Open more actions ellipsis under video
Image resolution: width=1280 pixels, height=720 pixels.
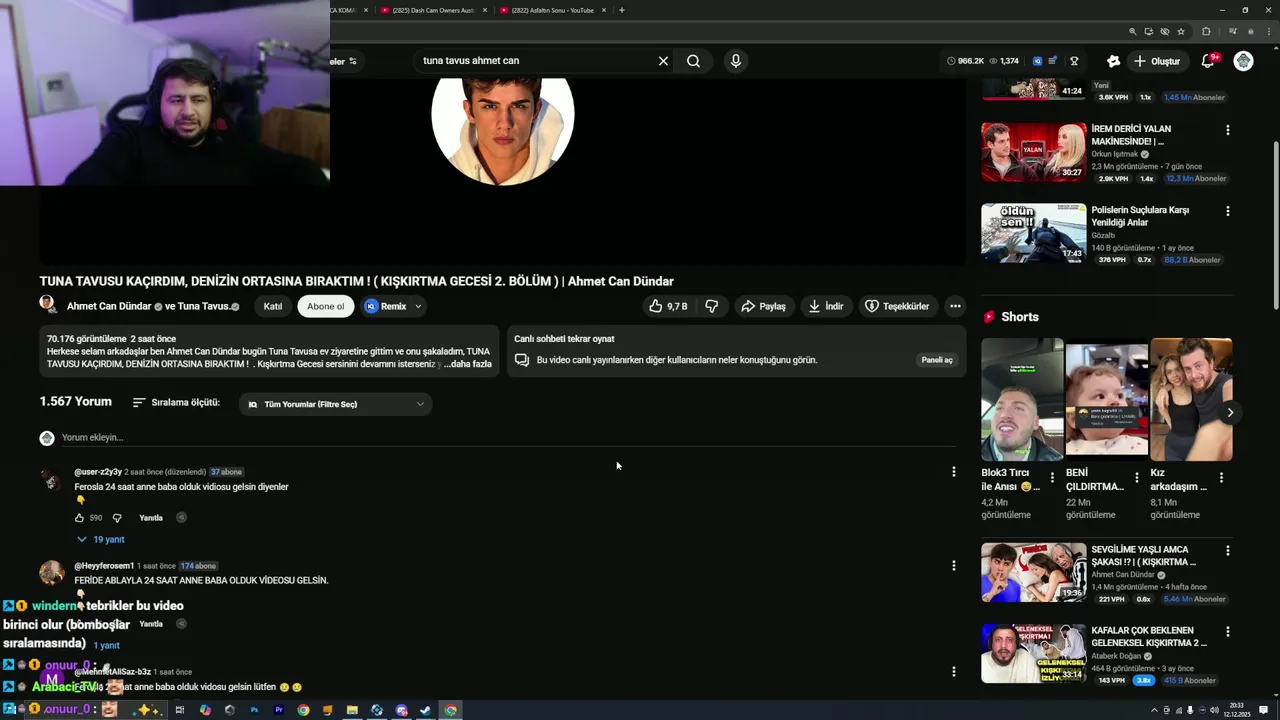pos(955,306)
